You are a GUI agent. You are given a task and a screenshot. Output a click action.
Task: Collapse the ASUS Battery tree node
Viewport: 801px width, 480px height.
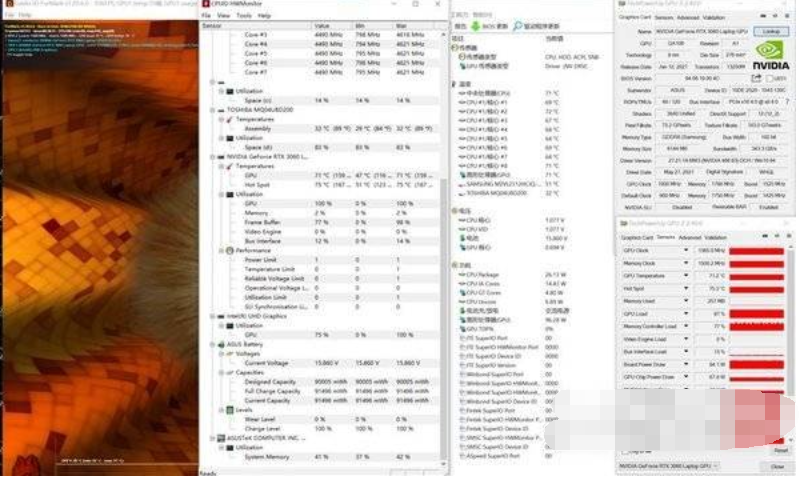[x=213, y=344]
